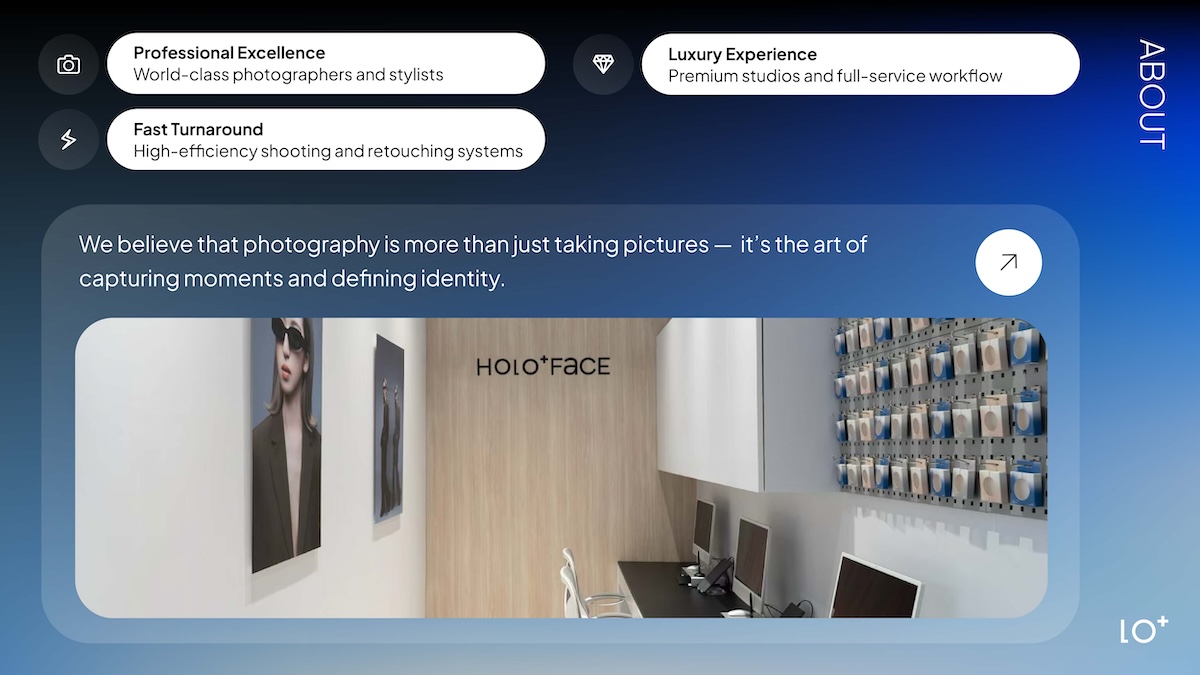This screenshot has width=1200, height=675.
Task: Open the diagonal arrow button in the card
Action: (1008, 263)
